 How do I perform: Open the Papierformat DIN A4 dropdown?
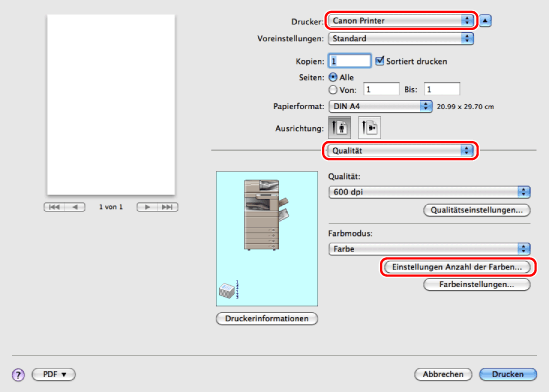tap(381, 106)
